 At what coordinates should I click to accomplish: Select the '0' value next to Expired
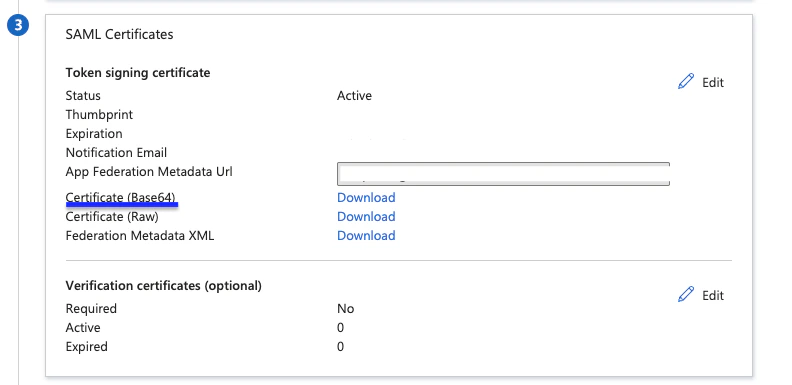(x=340, y=347)
